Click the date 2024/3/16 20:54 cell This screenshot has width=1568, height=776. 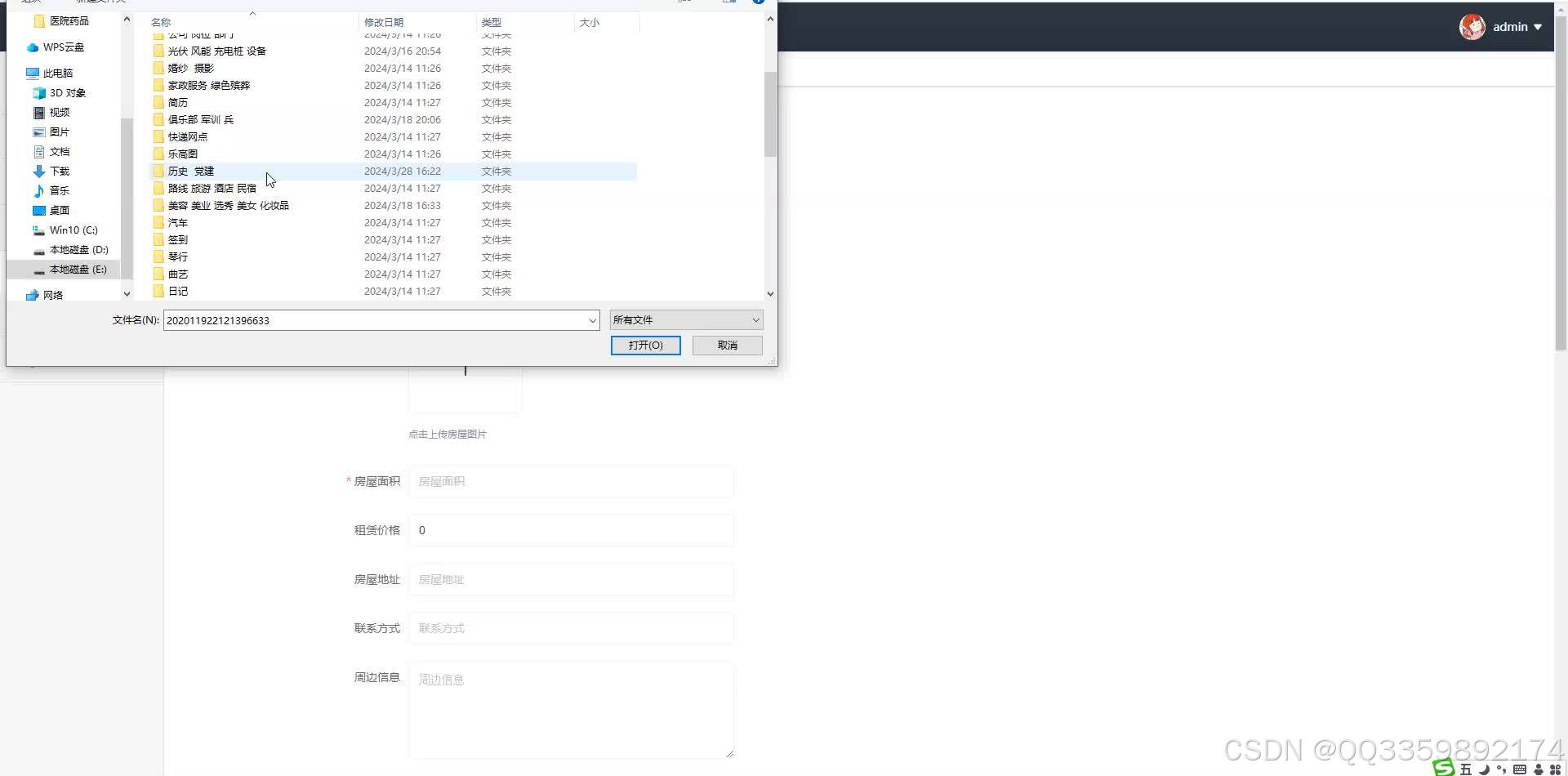(402, 51)
